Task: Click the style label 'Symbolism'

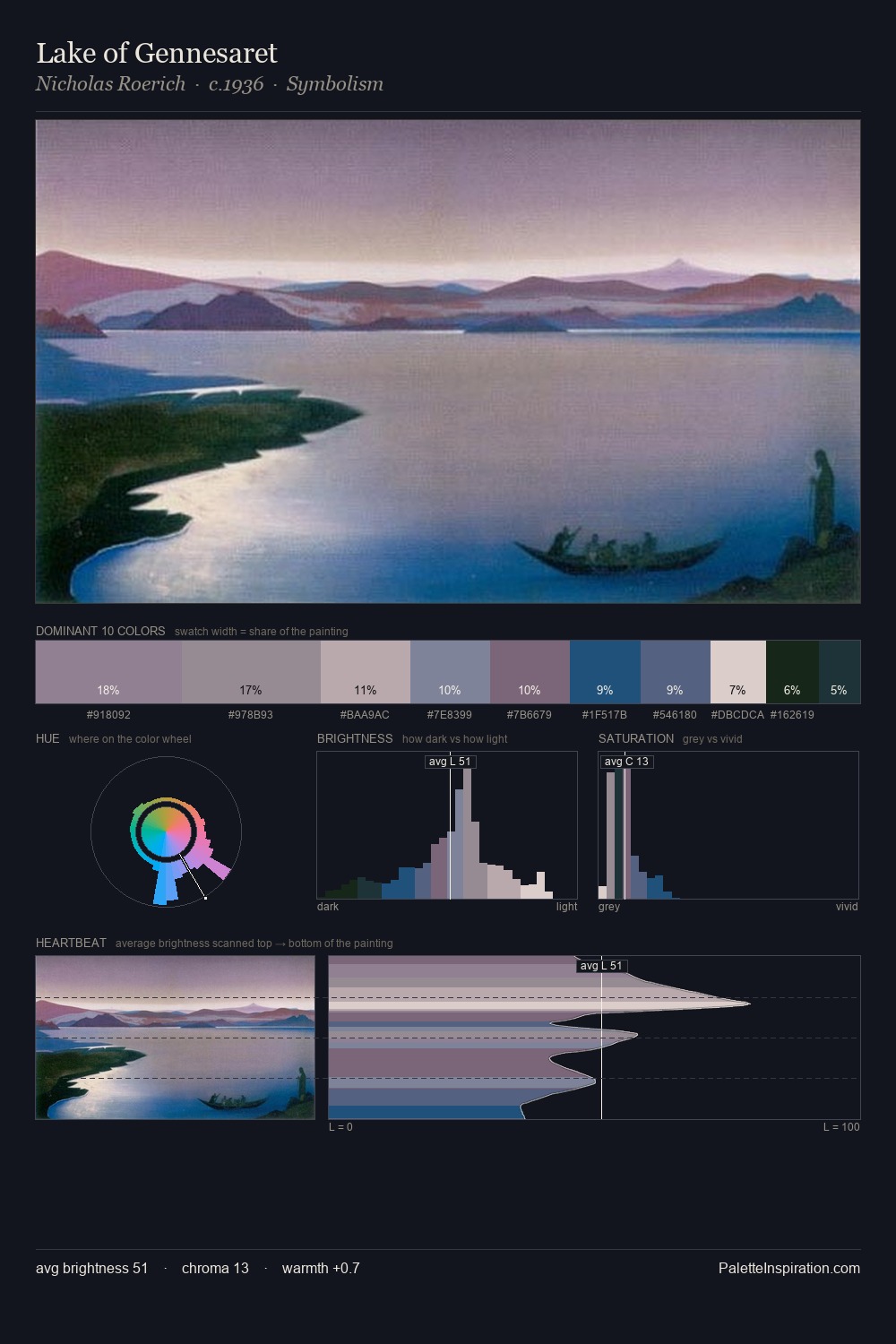Action: [335, 84]
